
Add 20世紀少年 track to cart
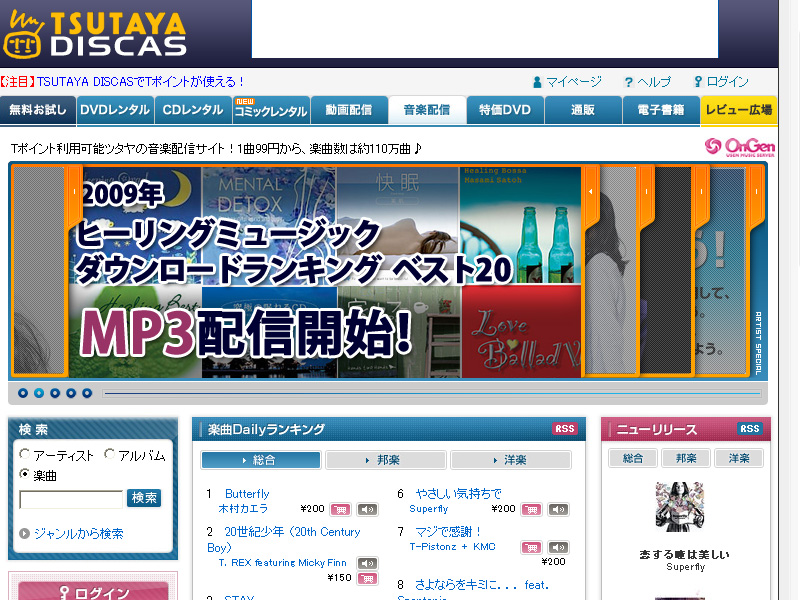click(x=367, y=579)
